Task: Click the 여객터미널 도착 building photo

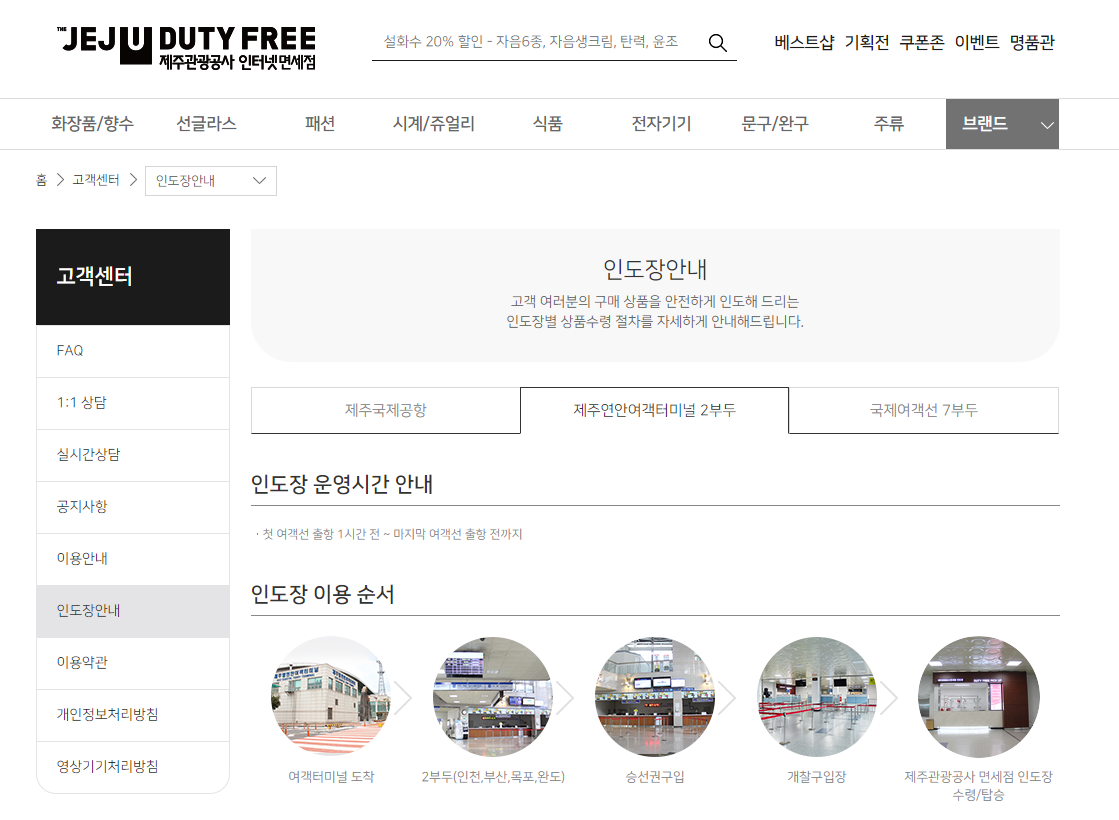Action: tap(331, 697)
